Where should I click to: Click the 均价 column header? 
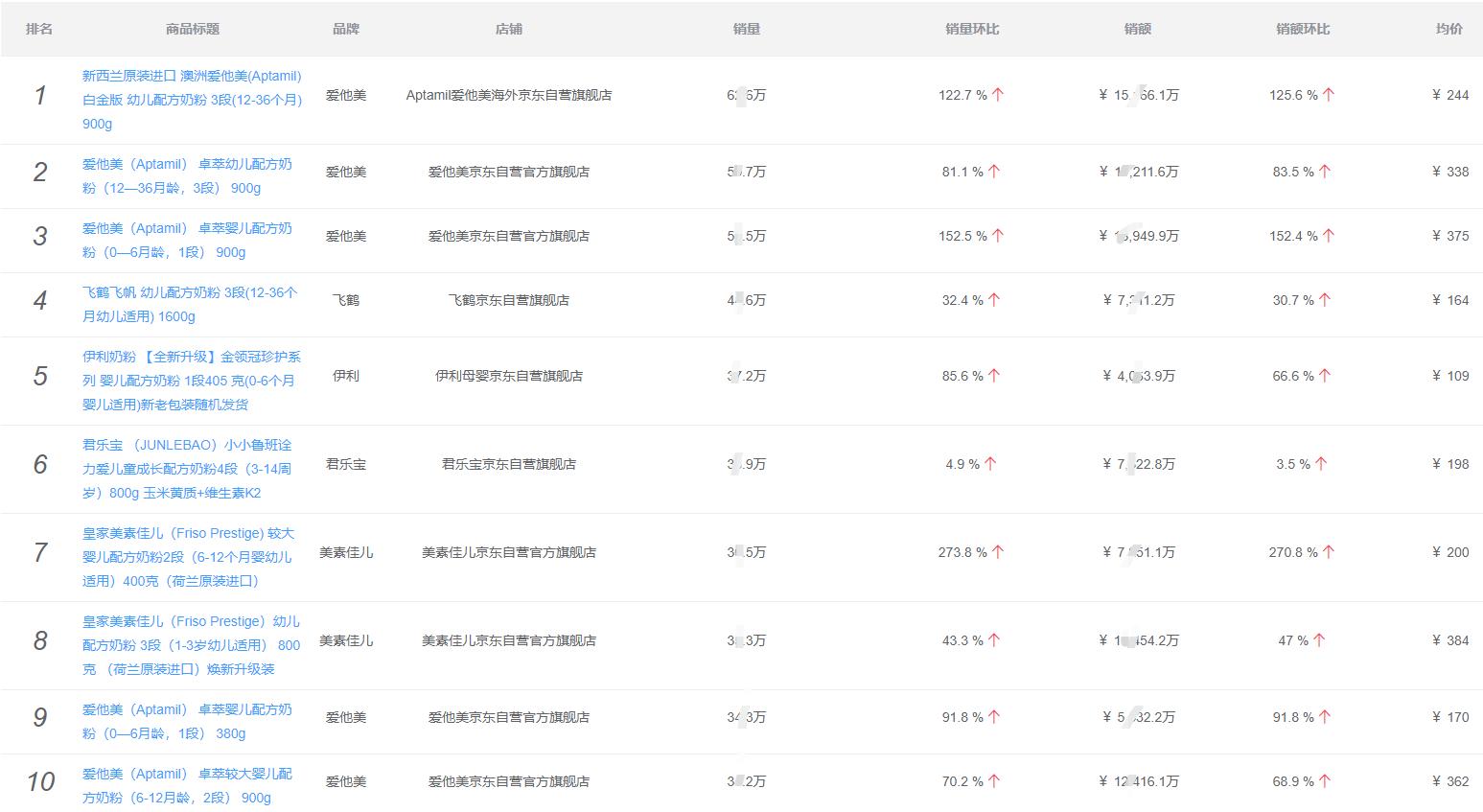[x=1449, y=29]
